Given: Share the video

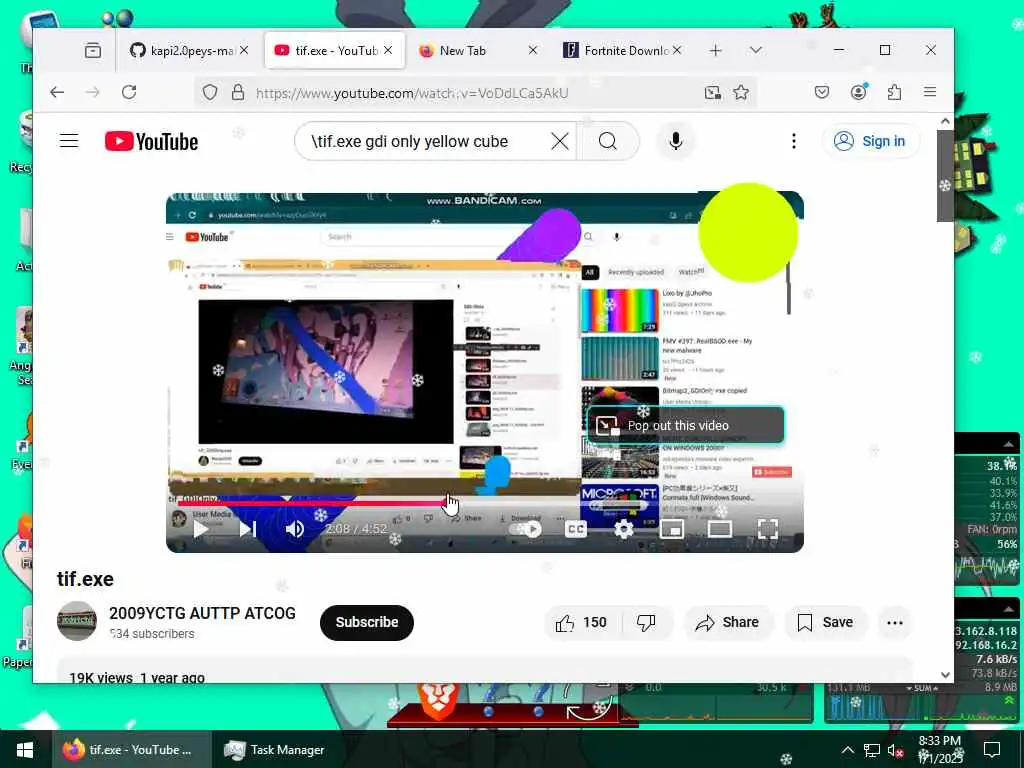Looking at the screenshot, I should coord(728,622).
